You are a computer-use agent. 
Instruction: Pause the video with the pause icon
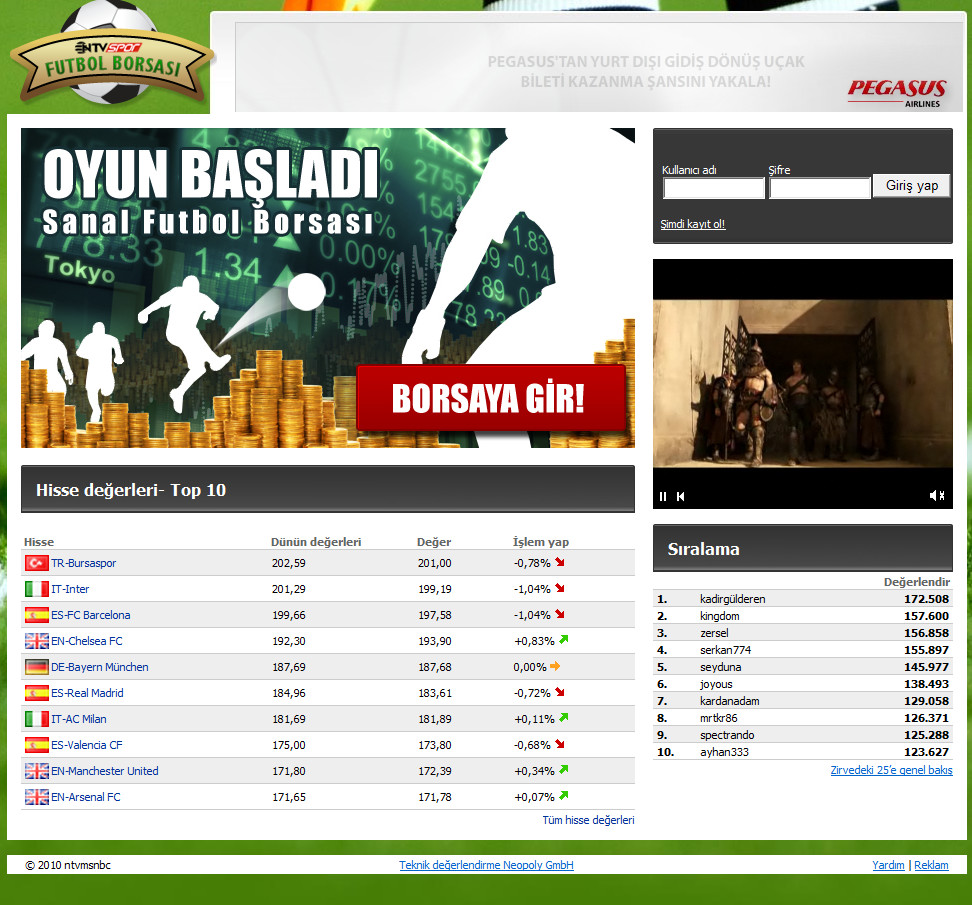(663, 497)
